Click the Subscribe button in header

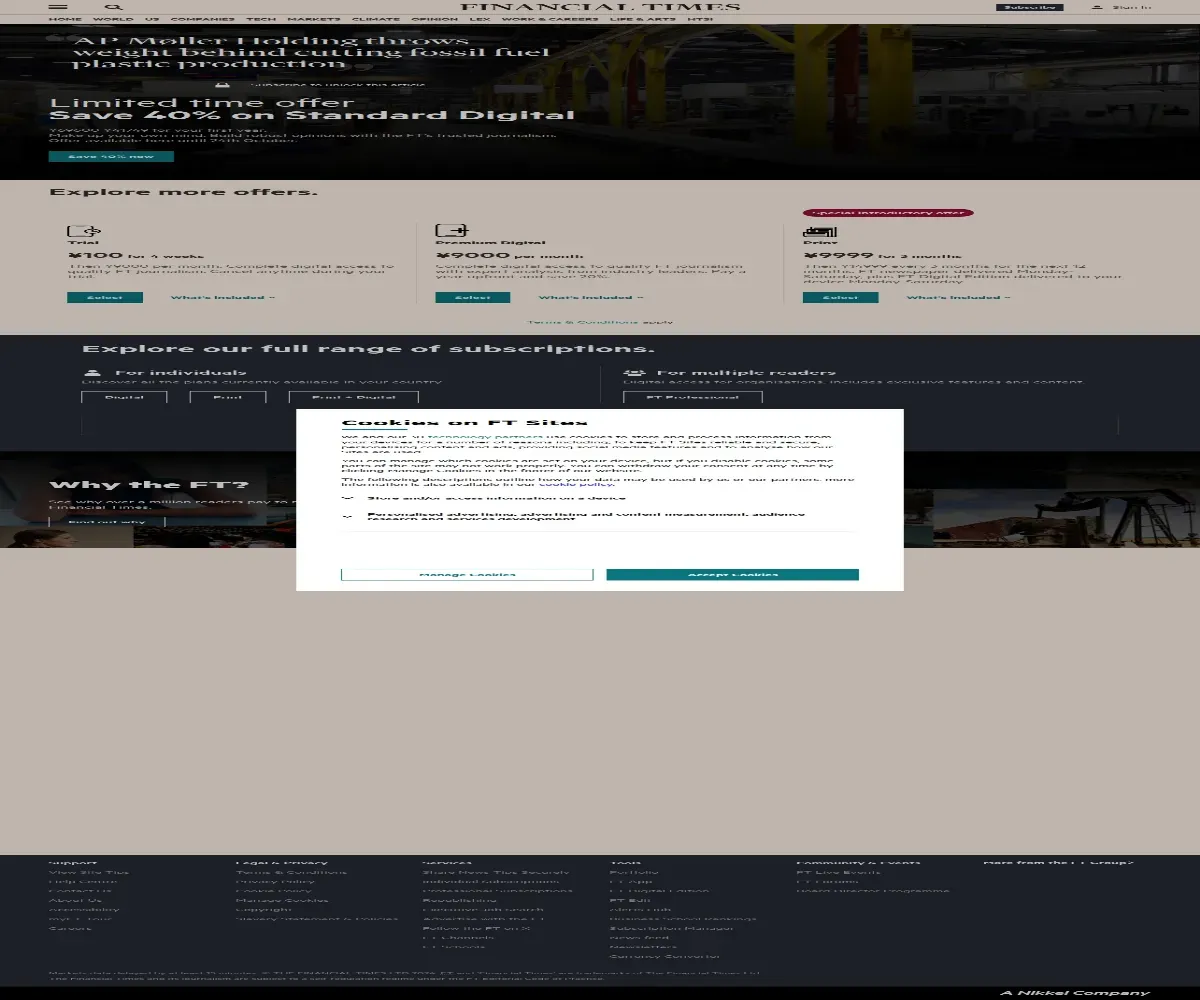click(x=1029, y=7)
